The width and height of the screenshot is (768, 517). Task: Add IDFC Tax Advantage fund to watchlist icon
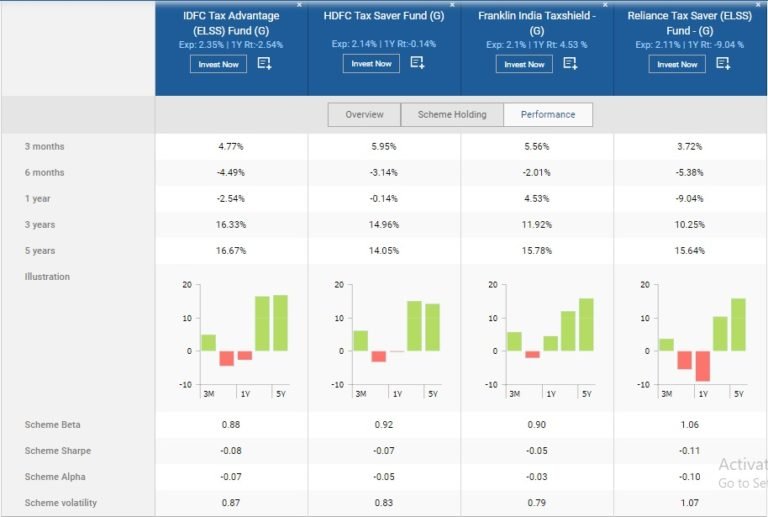click(264, 64)
